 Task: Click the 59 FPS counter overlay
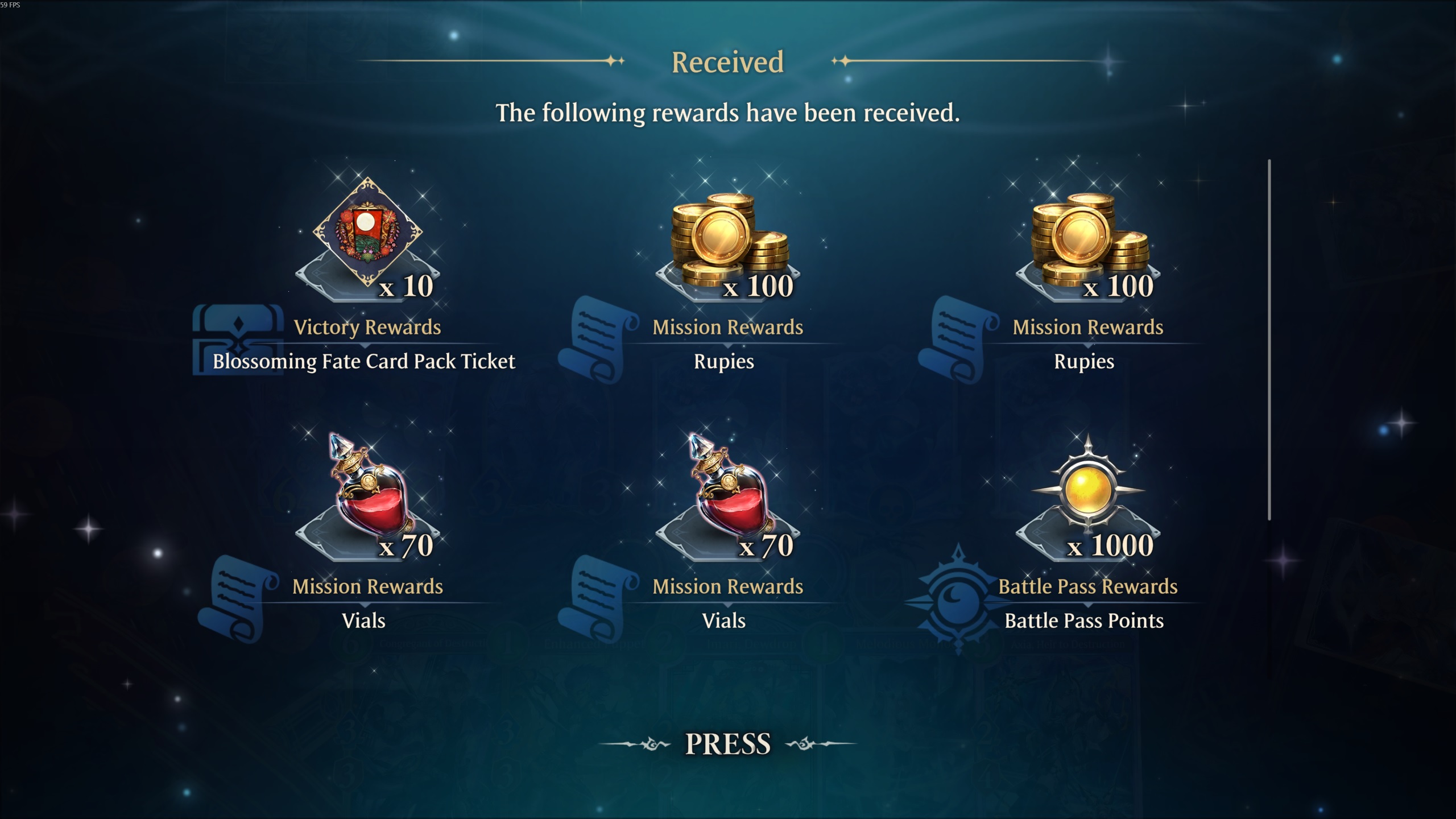(10, 5)
